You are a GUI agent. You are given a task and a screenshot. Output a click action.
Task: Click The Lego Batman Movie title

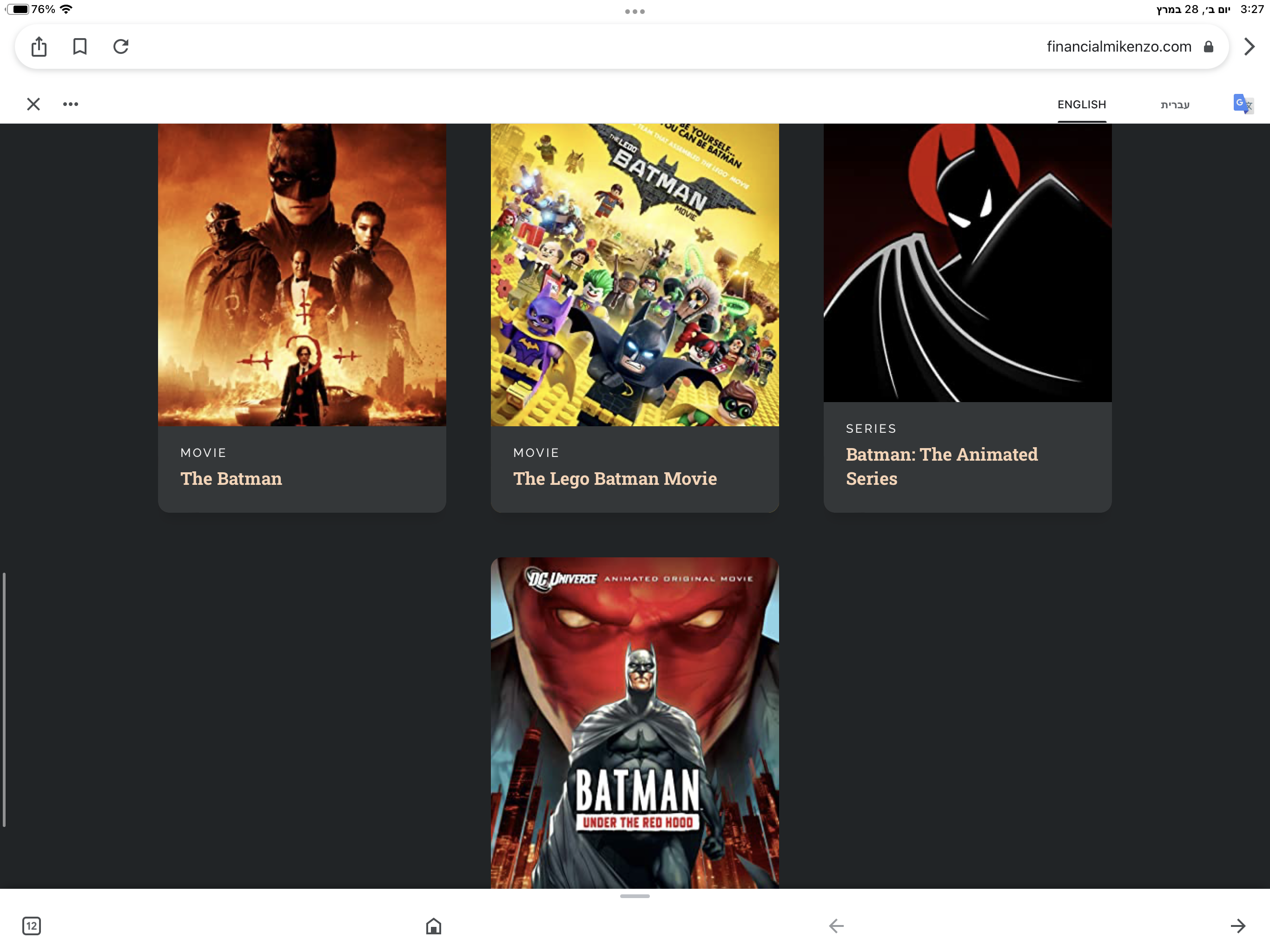click(615, 478)
